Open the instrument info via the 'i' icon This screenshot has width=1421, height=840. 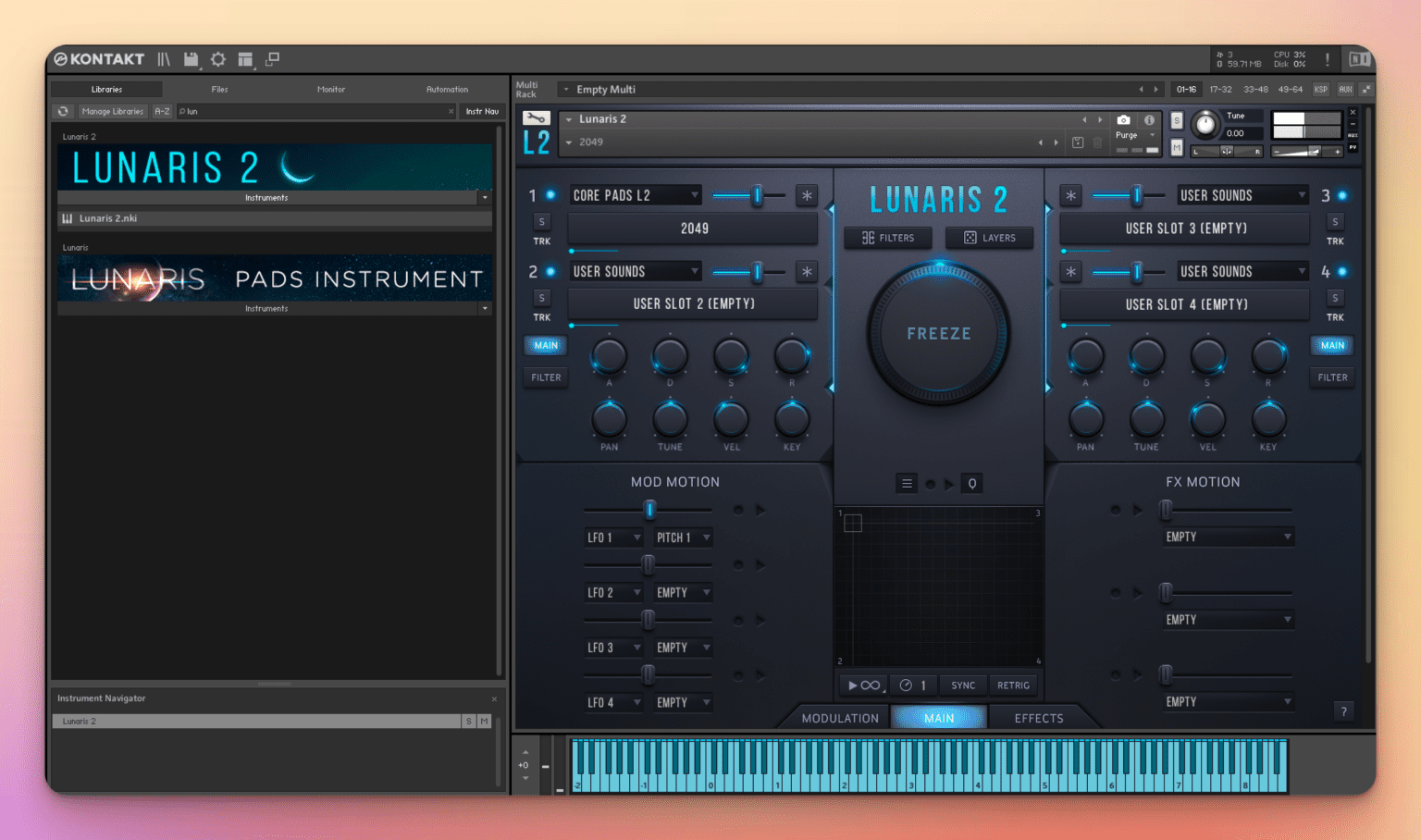tap(1149, 120)
